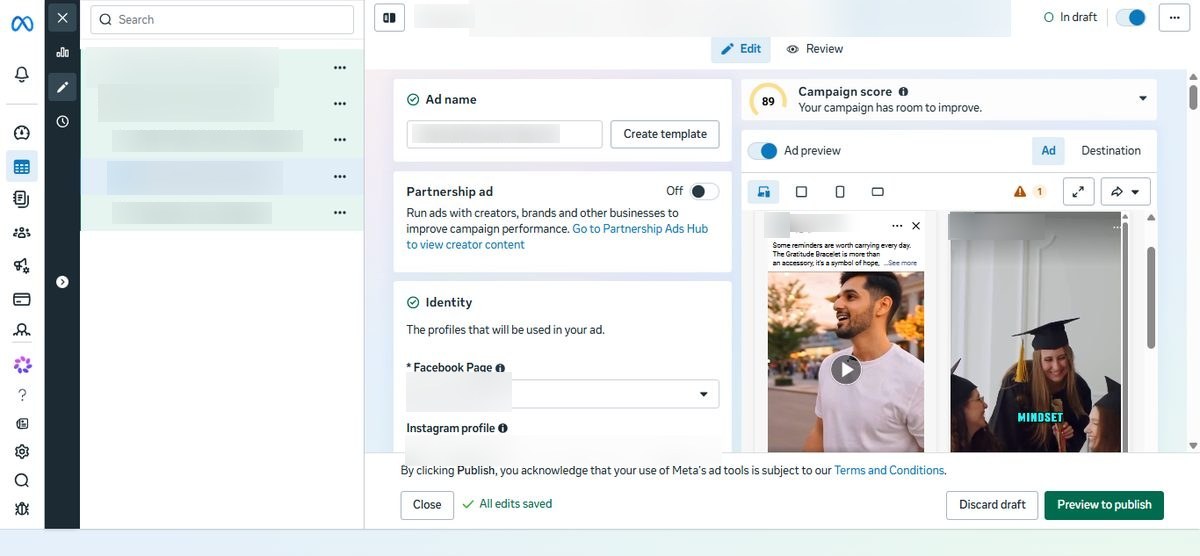The height and width of the screenshot is (556, 1200).
Task: Open the purple flower AI icon
Action: point(22,364)
